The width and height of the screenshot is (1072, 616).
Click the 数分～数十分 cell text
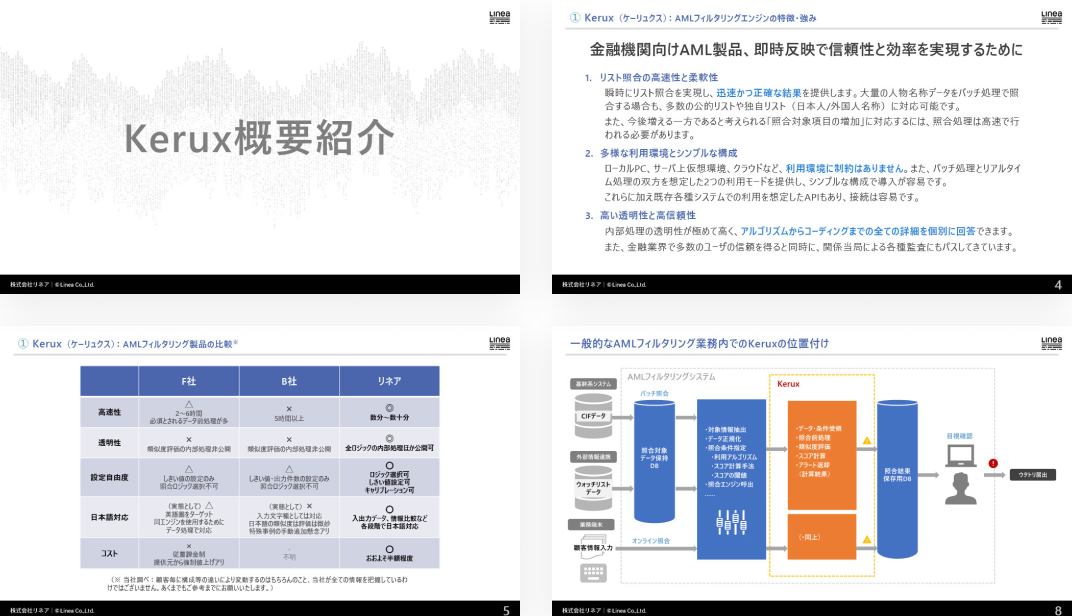click(390, 417)
